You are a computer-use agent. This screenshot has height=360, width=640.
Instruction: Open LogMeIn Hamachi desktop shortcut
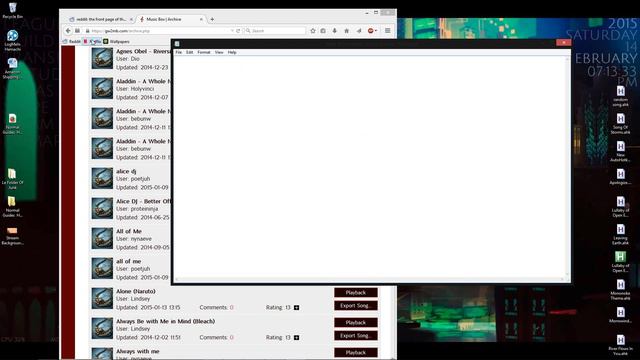point(12,40)
